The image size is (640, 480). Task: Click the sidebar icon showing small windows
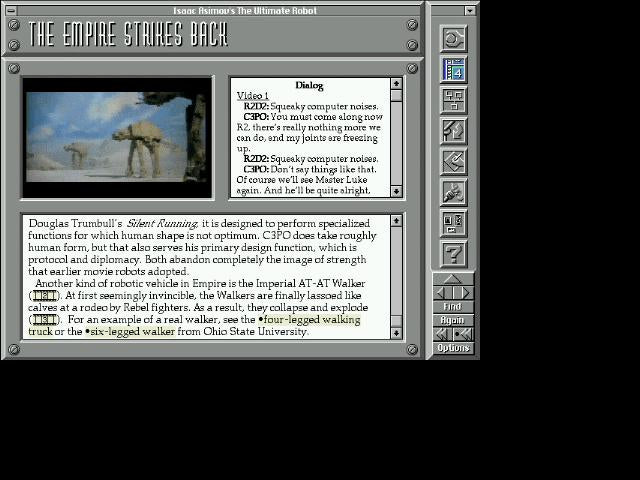click(453, 222)
